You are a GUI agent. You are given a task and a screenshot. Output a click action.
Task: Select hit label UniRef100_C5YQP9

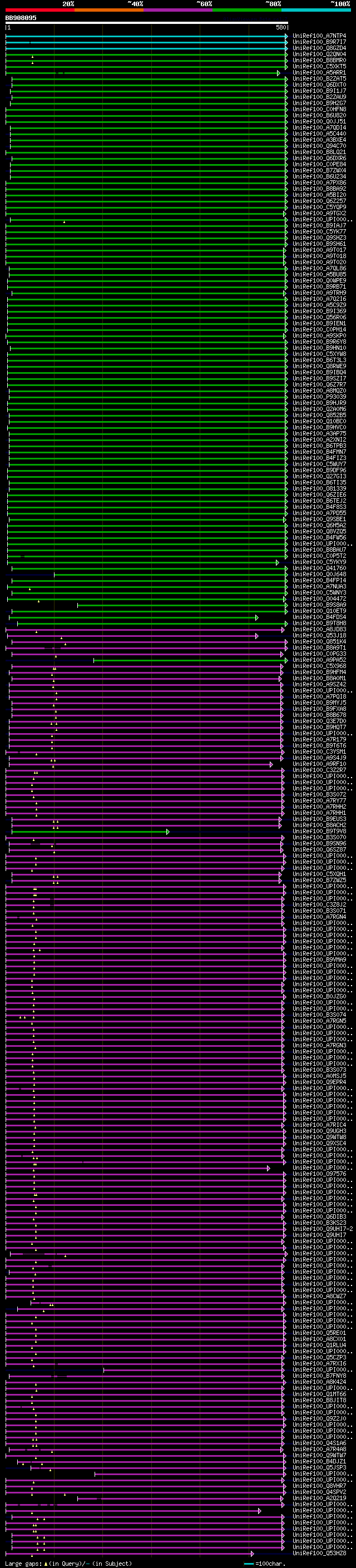(319, 207)
